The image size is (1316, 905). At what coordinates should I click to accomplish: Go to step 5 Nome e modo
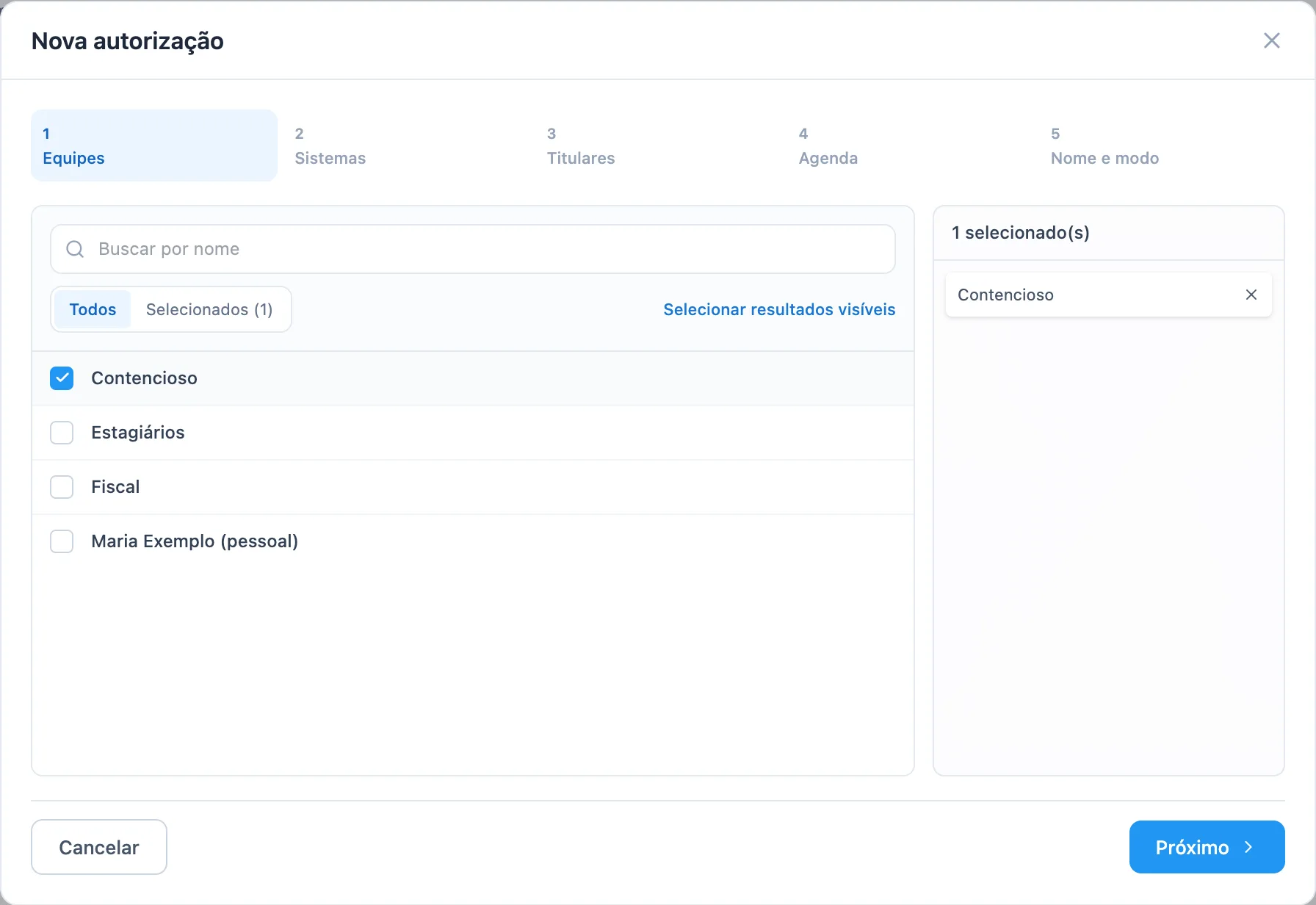(1162, 145)
